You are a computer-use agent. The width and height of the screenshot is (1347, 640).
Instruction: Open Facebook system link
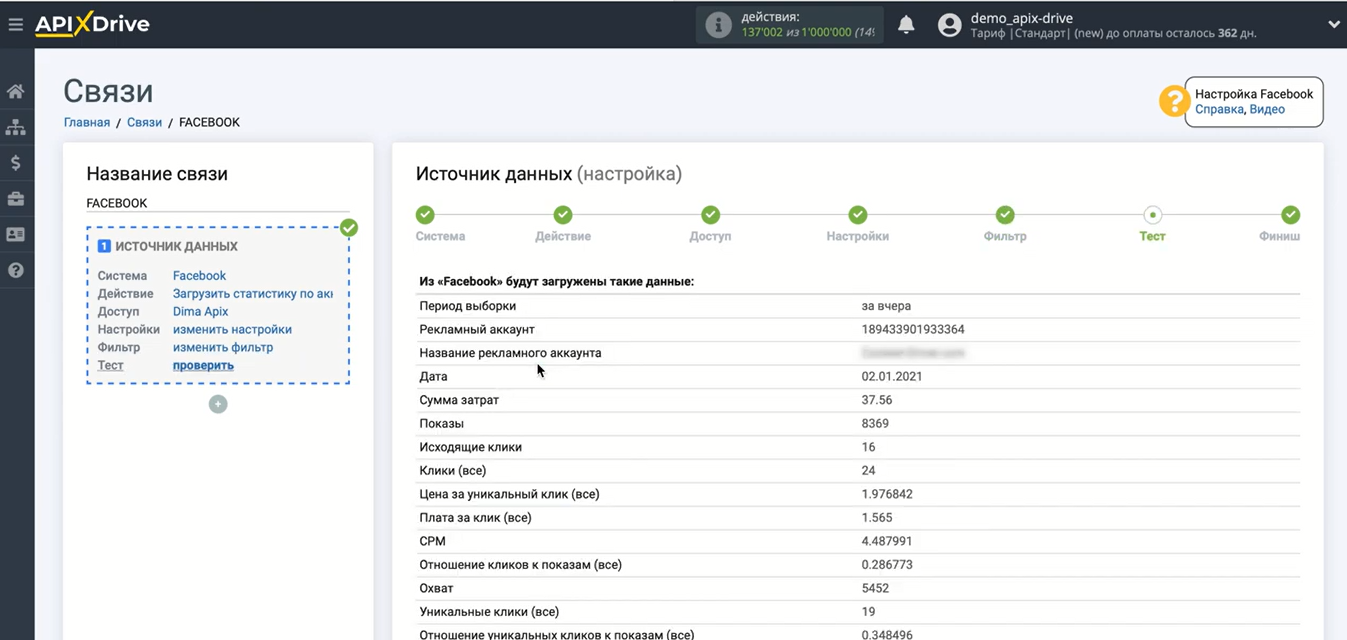199,276
